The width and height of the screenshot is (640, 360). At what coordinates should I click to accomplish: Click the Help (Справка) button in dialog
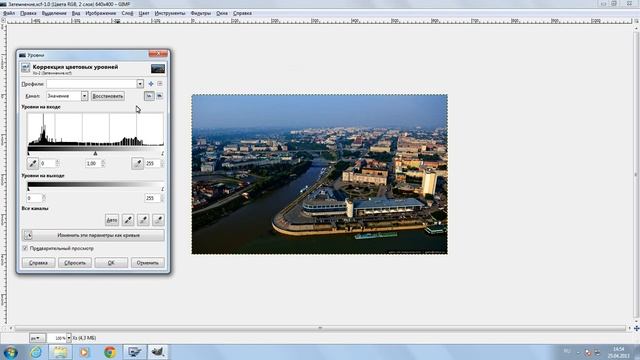(x=38, y=263)
